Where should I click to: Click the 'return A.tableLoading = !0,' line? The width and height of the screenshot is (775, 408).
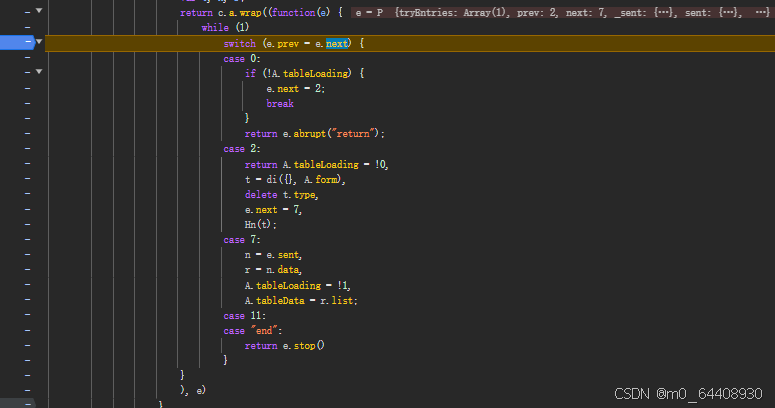316,165
